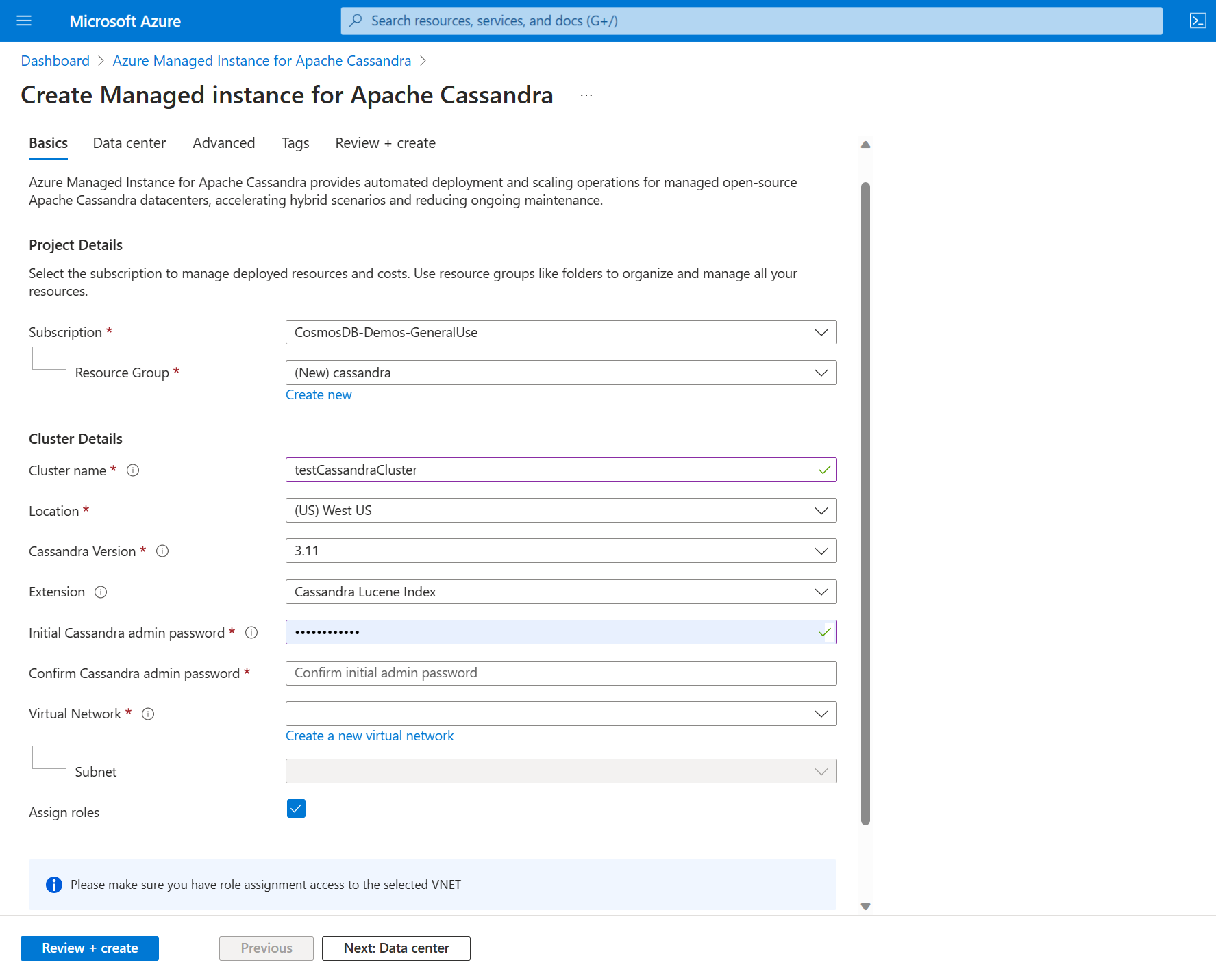Viewport: 1216px width, 980px height.
Task: Open the Resource Group dropdown
Action: point(561,373)
